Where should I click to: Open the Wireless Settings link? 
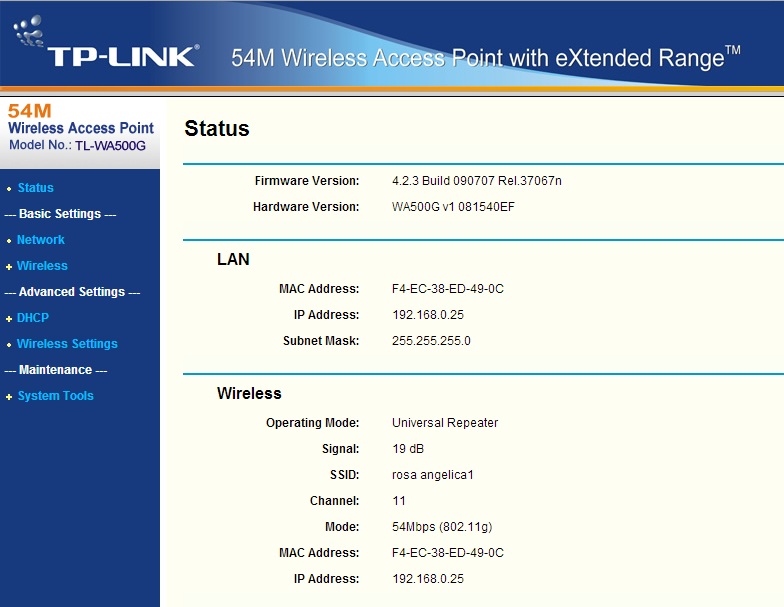(67, 344)
